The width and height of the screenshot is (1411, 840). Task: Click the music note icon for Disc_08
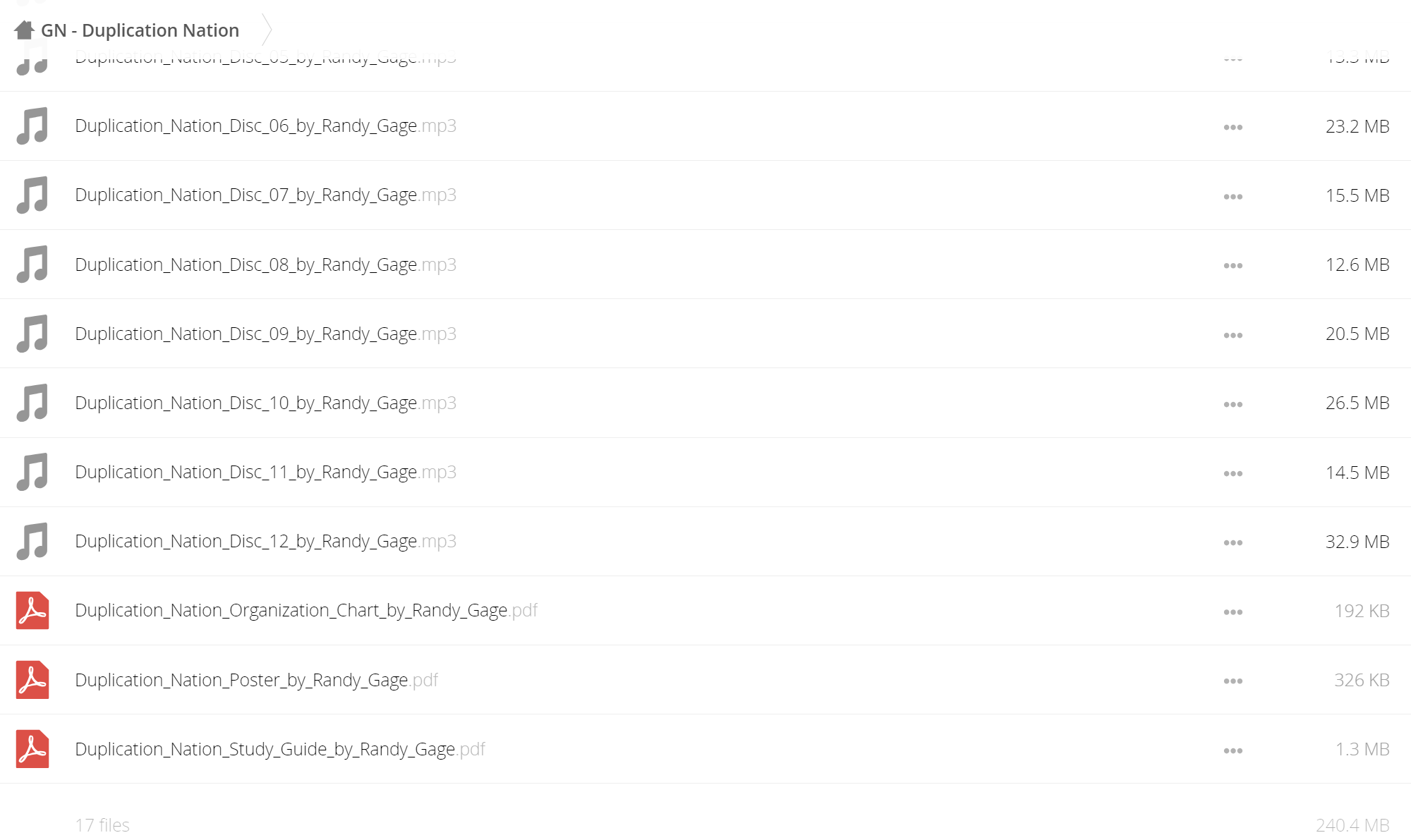[32, 264]
